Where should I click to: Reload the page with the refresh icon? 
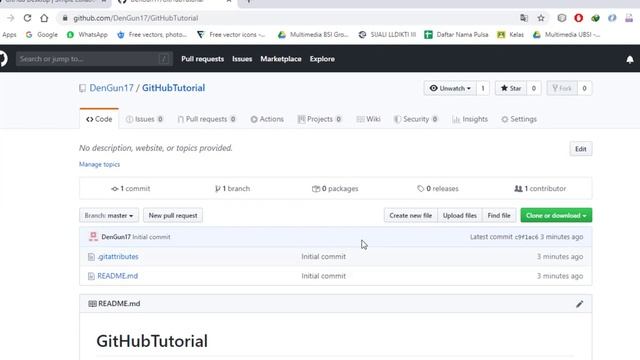[x=27, y=18]
